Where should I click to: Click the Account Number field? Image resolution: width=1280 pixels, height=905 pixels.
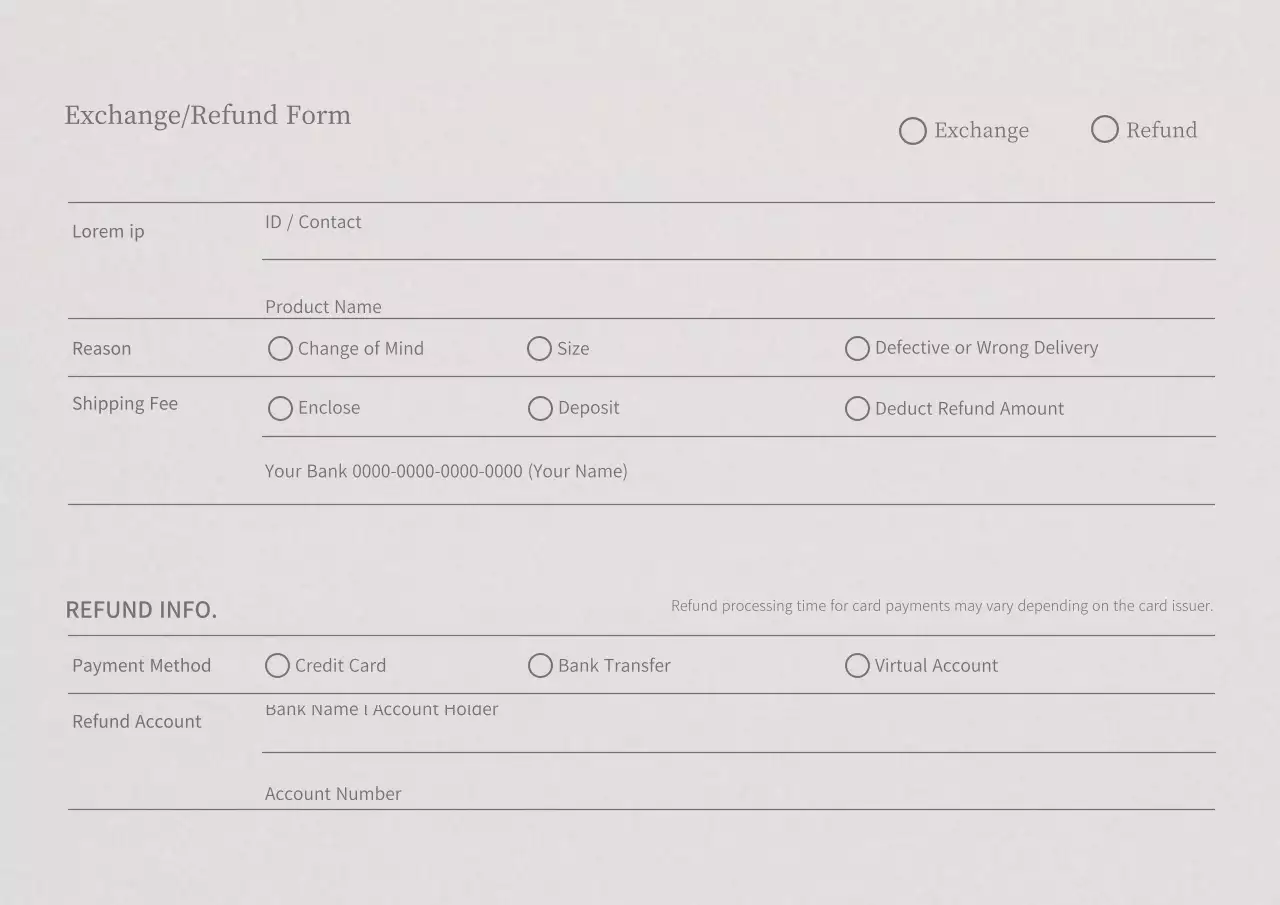[738, 792]
